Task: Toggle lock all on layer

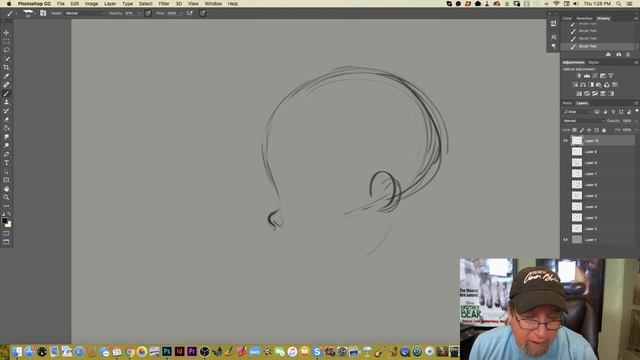Action: pyautogui.click(x=604, y=130)
